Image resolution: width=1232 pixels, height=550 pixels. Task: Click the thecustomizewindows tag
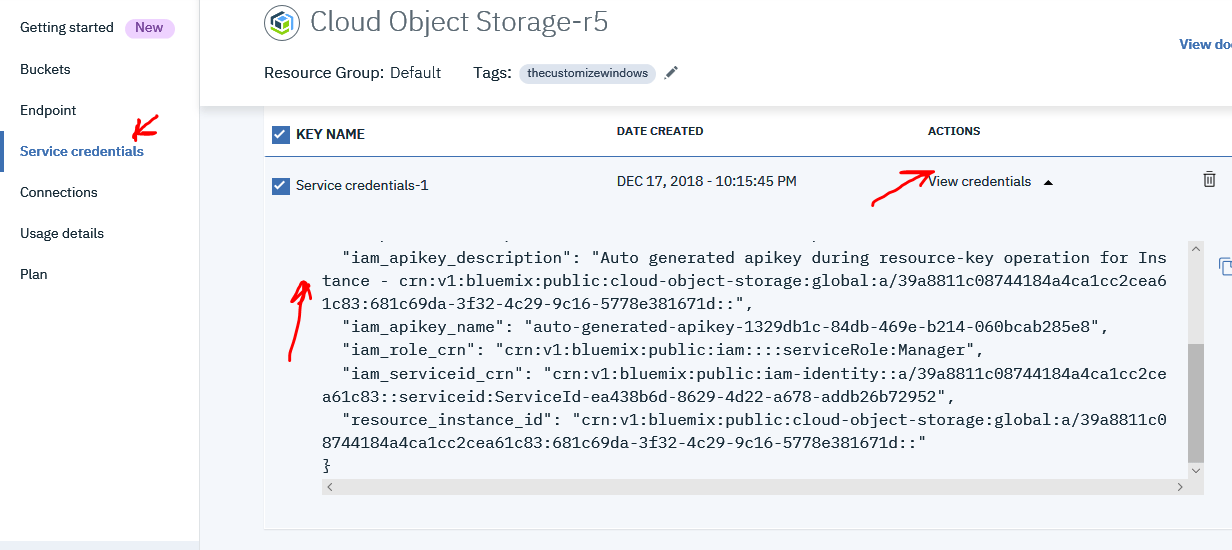point(587,73)
